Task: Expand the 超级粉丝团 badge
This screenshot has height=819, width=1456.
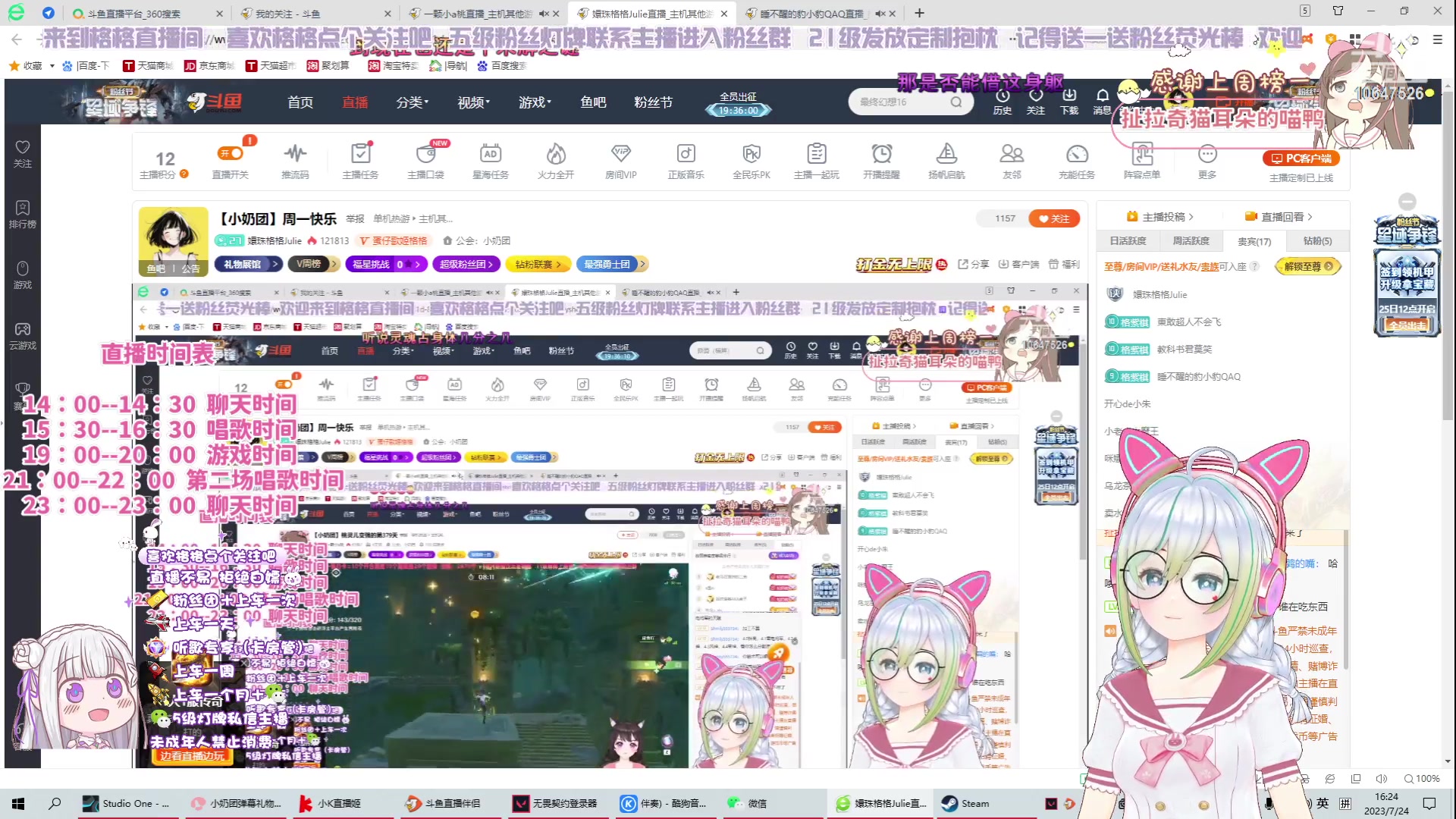Action: pos(466,264)
